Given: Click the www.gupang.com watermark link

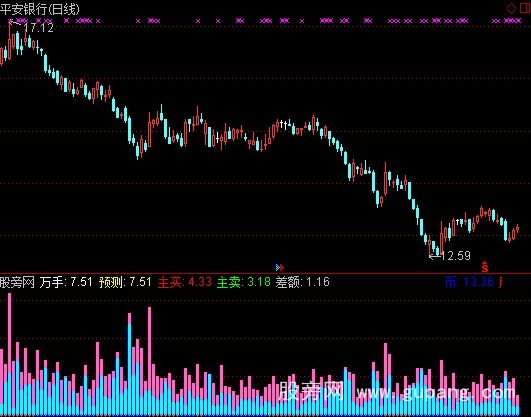Looking at the screenshot, I should pyautogui.click(x=436, y=393).
